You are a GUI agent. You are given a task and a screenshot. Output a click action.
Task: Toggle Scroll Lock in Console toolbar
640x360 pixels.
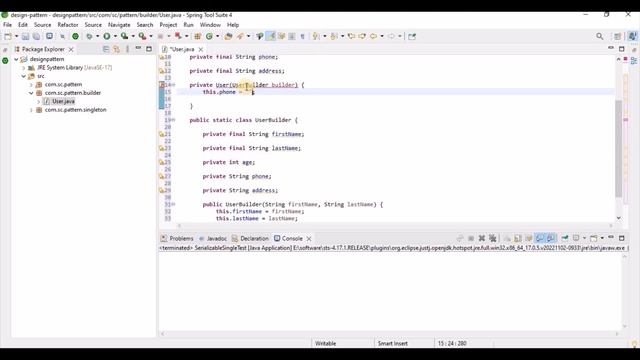(x=518, y=238)
